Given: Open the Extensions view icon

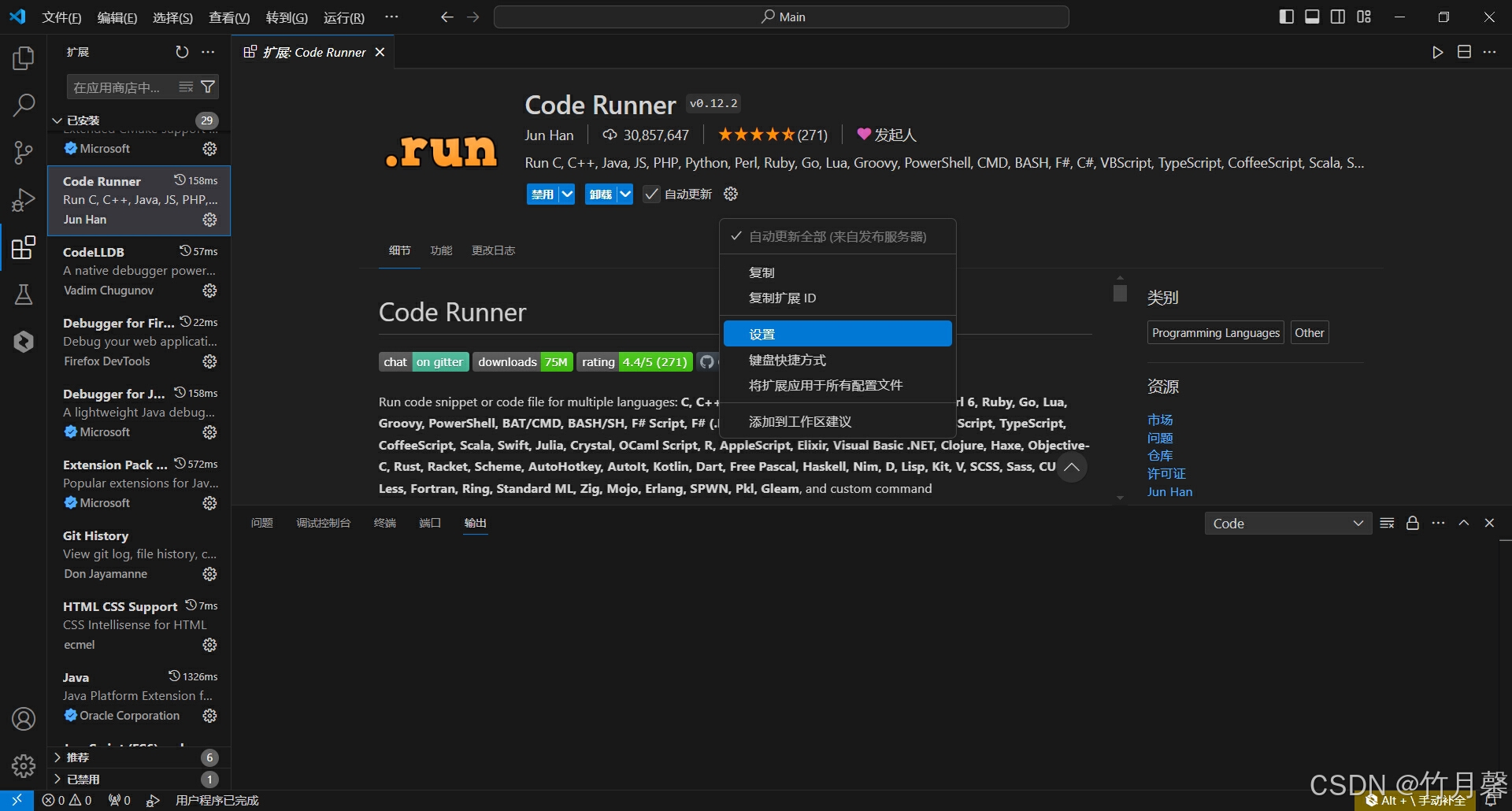Looking at the screenshot, I should click(24, 247).
